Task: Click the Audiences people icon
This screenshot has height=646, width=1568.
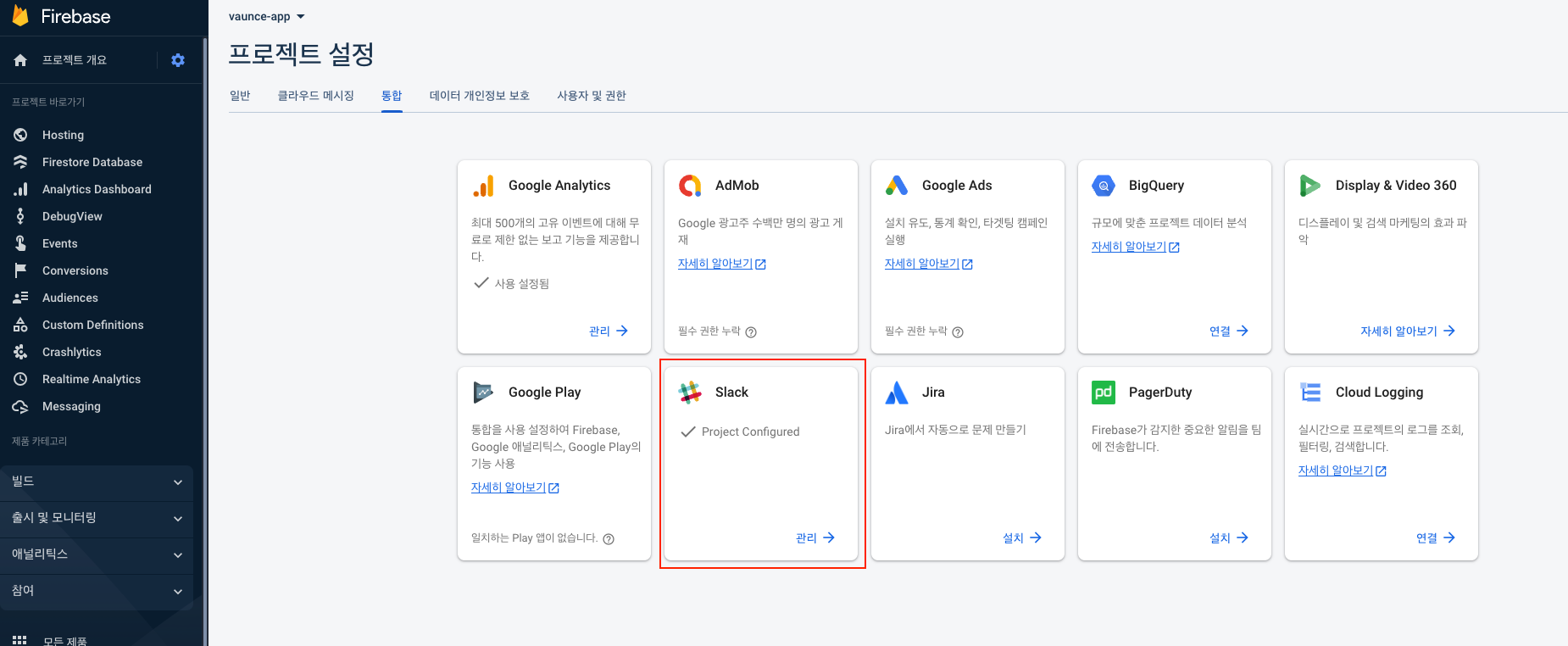Action: point(20,298)
